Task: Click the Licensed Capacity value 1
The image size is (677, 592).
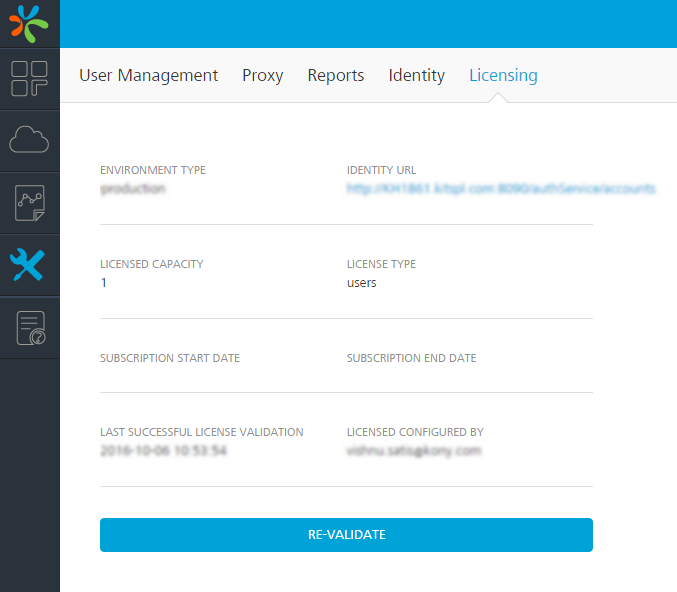Action: (x=104, y=283)
